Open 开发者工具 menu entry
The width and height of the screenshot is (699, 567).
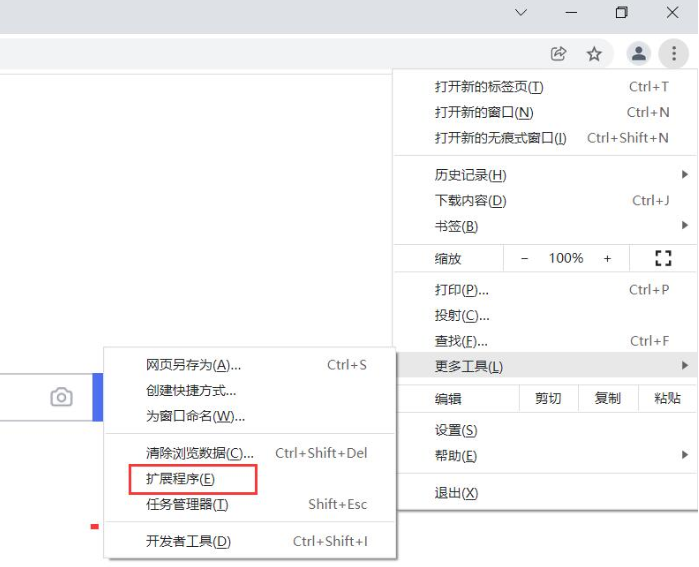(x=188, y=541)
